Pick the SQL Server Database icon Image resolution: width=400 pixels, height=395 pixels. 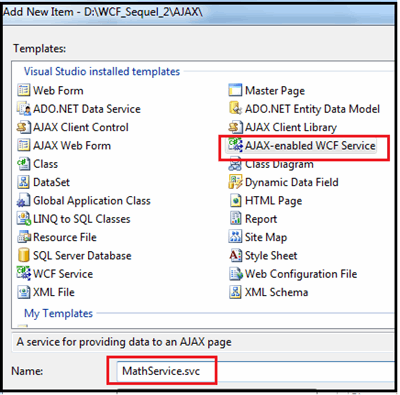[23, 255]
